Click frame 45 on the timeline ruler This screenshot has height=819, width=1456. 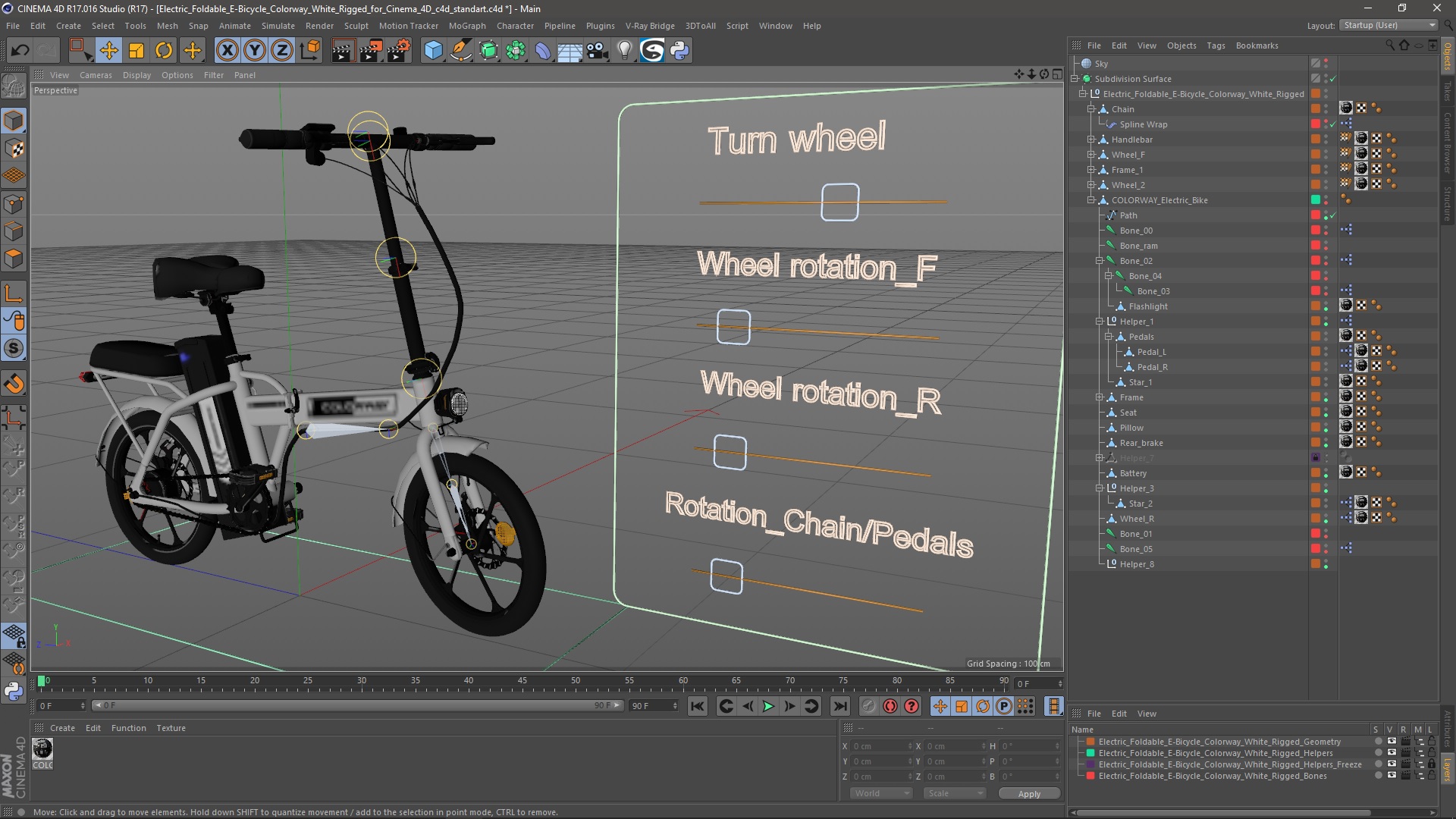click(522, 681)
